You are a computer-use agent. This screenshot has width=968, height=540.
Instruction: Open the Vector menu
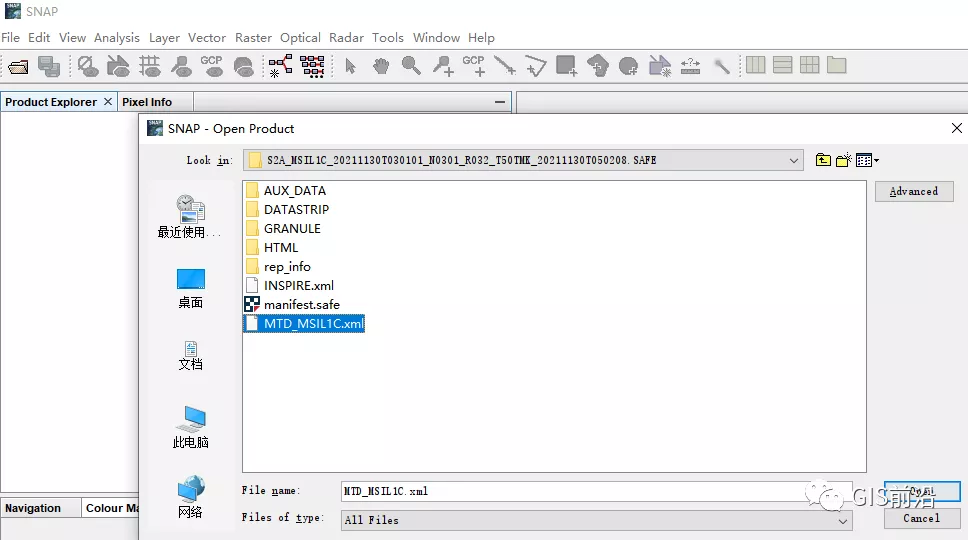(207, 38)
